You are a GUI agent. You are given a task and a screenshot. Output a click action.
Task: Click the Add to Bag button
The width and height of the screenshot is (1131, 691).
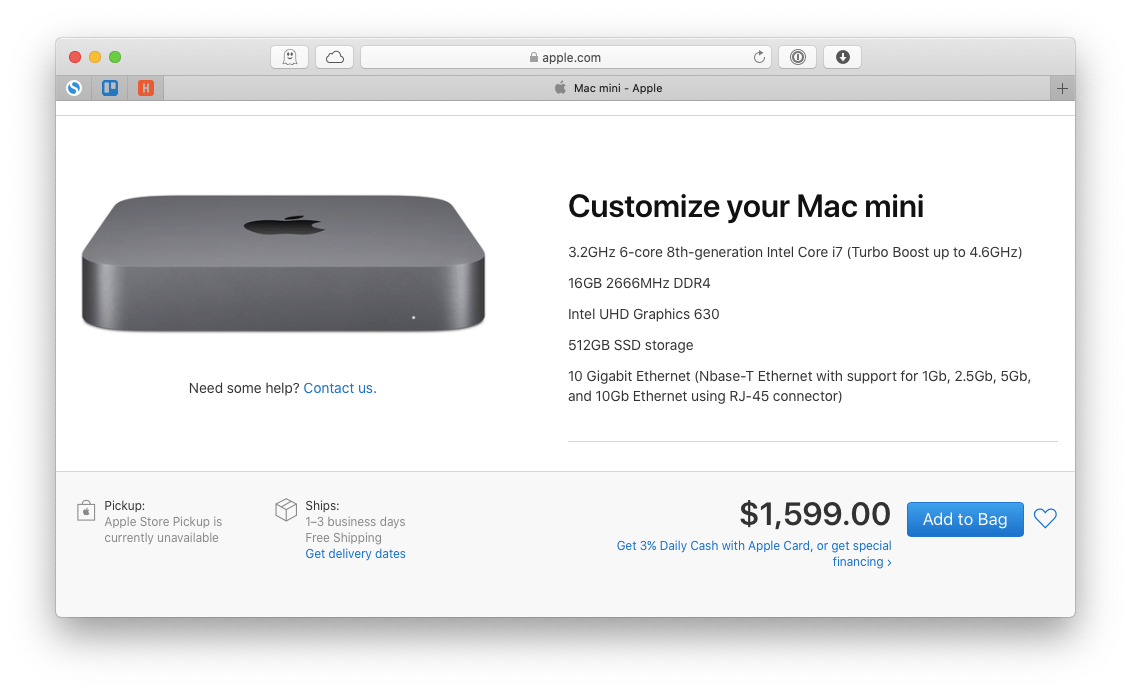pyautogui.click(x=965, y=519)
